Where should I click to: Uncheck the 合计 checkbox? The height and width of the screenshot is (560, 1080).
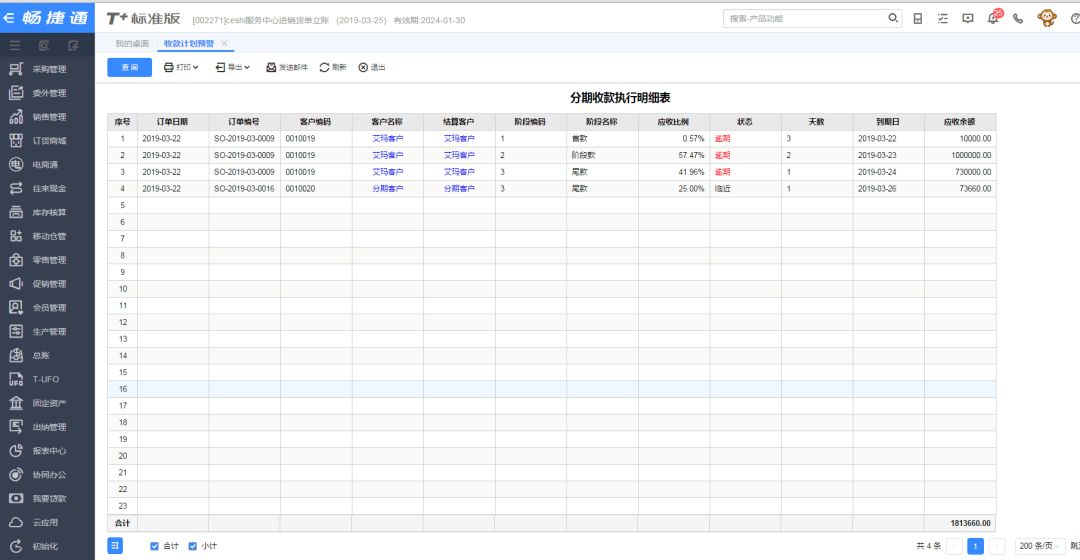[154, 546]
